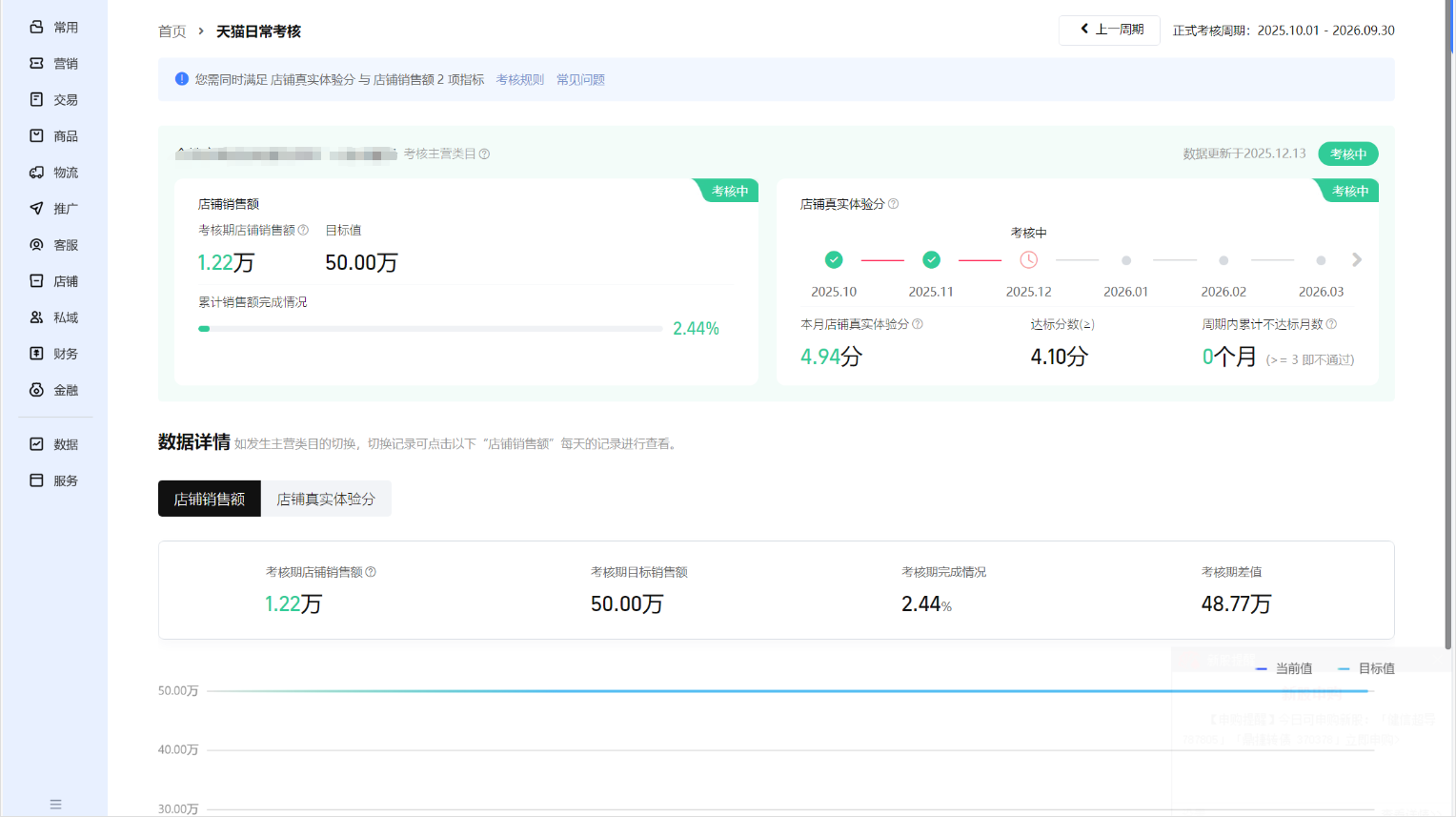
Task: Navigate to 首页 in breadcrumb
Action: pos(172,31)
